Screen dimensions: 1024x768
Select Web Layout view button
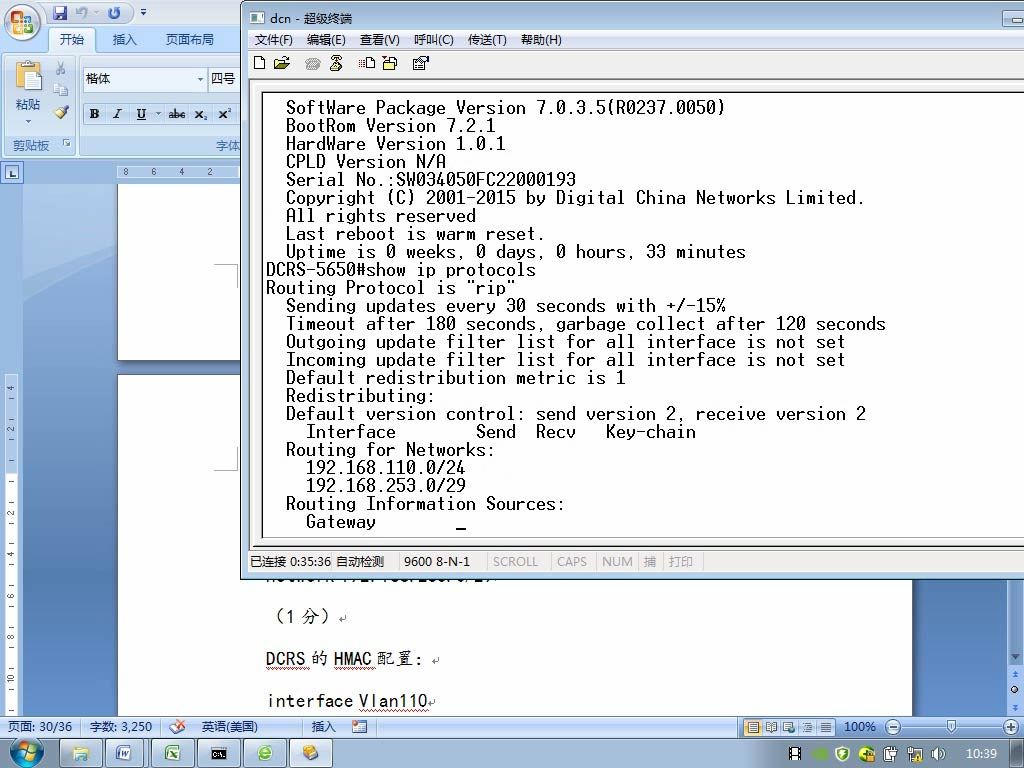coord(789,727)
